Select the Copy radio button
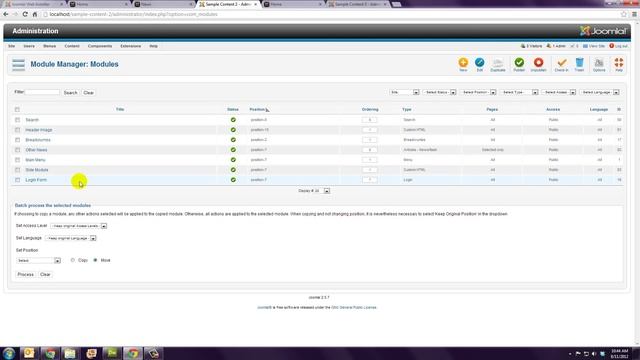 [x=73, y=260]
